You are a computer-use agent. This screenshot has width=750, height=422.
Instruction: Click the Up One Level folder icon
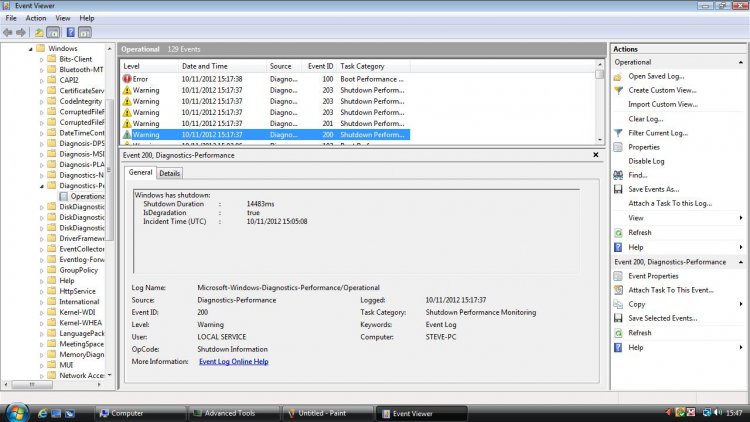pos(39,33)
